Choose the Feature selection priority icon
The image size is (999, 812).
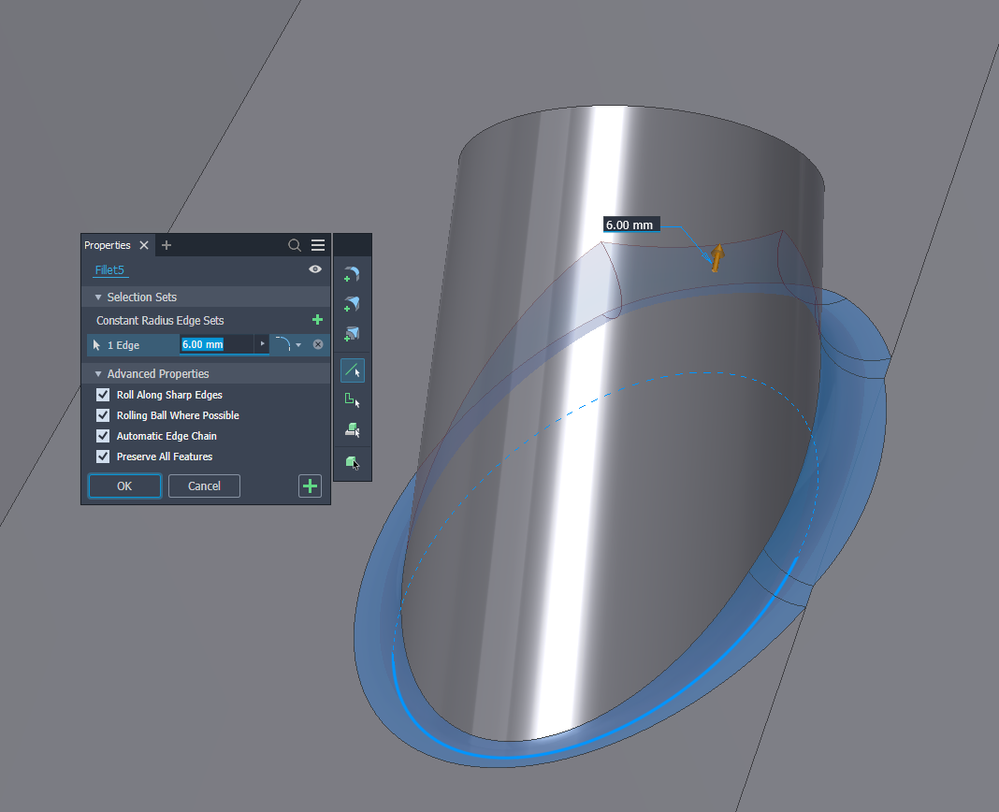(x=352, y=430)
